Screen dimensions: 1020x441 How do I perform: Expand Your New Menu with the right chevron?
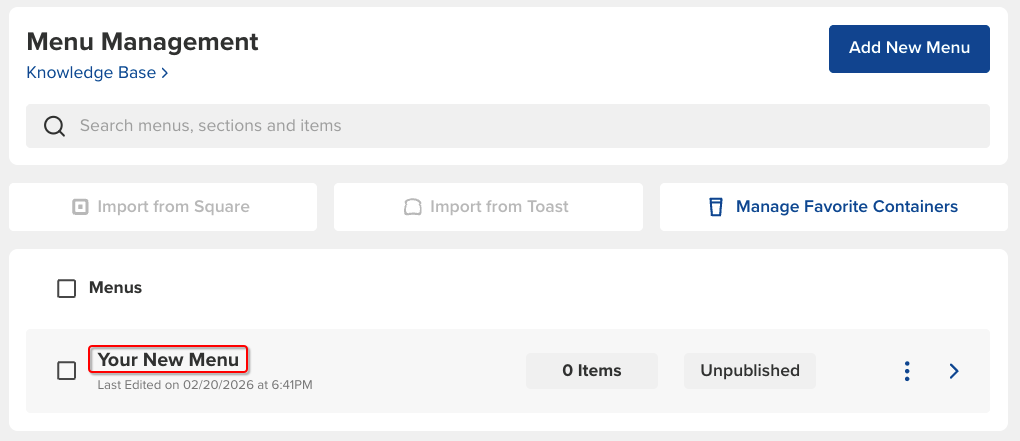pos(954,371)
